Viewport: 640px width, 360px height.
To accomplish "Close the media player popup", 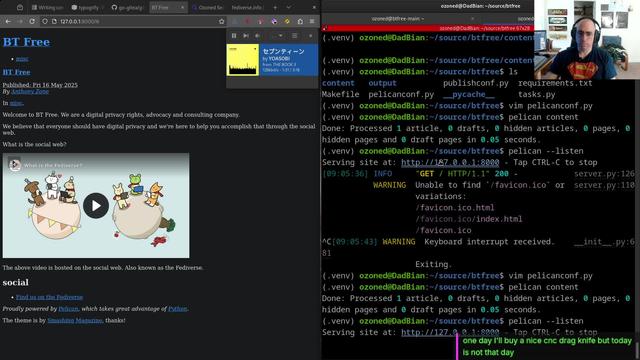I will (x=310, y=36).
